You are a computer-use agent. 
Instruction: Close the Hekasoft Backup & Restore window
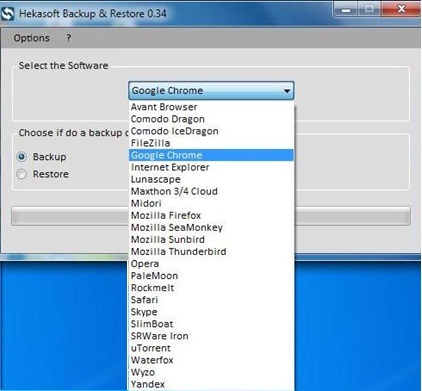tap(401, 9)
